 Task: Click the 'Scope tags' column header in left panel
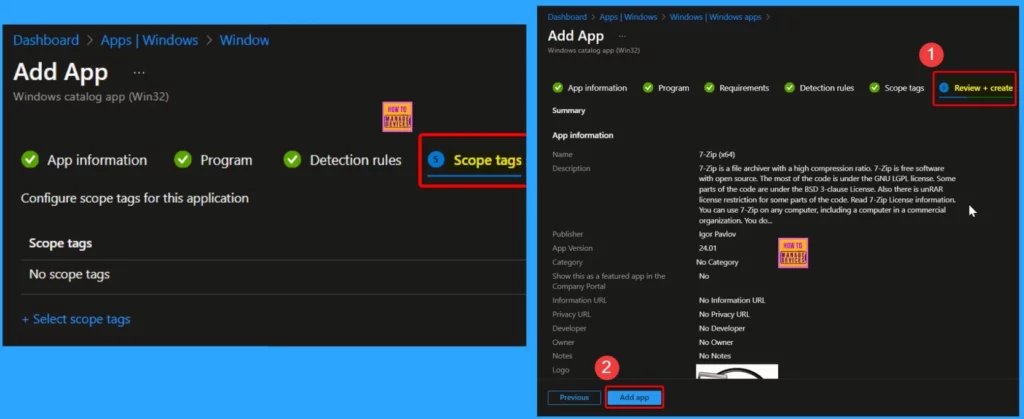click(60, 243)
